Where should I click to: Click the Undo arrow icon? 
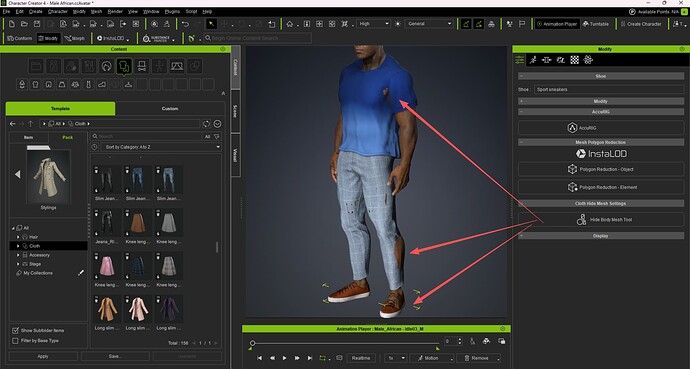click(x=185, y=24)
